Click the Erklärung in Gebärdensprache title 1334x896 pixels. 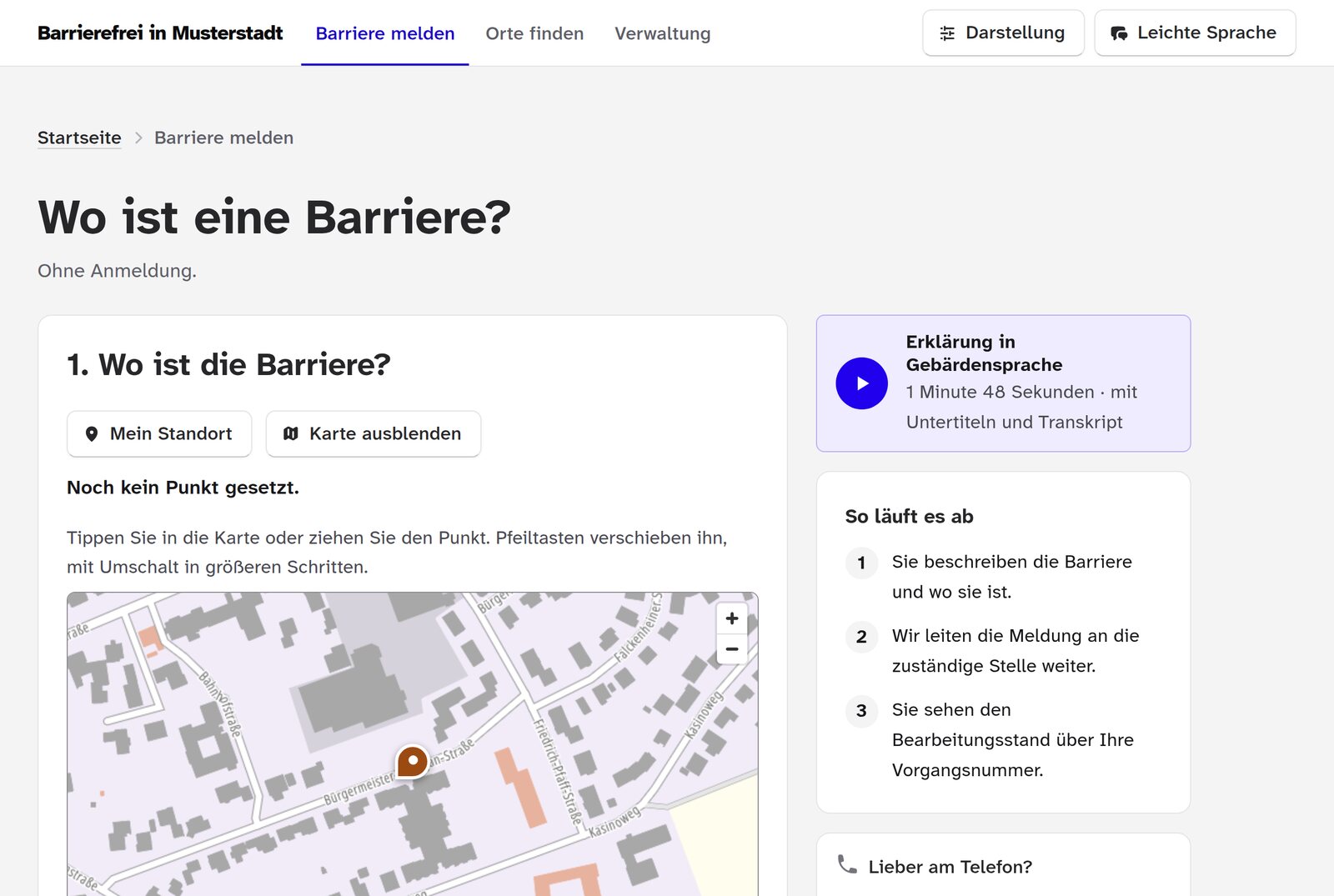click(984, 353)
